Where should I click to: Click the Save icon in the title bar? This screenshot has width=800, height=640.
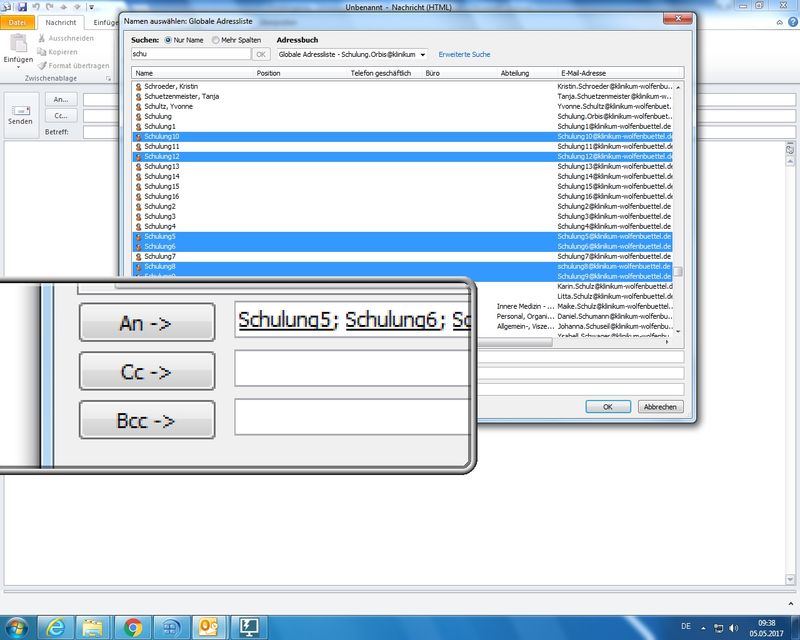(22, 7)
